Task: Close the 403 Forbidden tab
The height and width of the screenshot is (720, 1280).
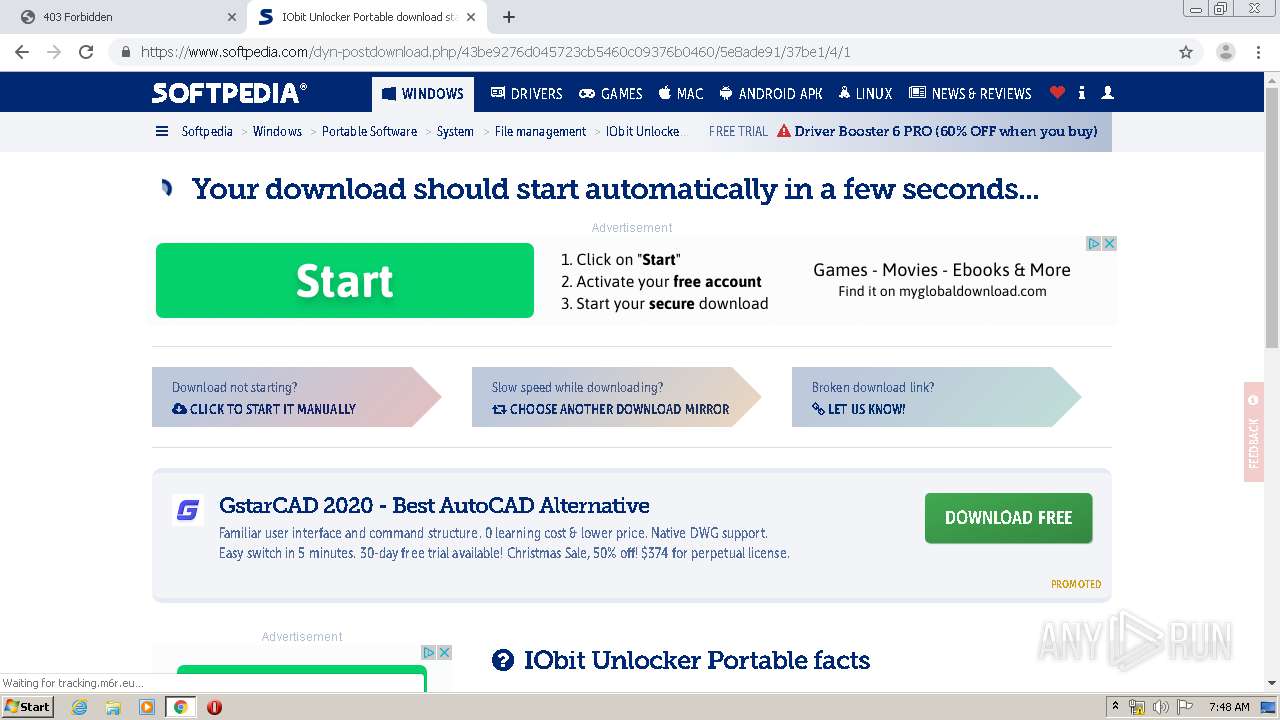Action: pos(232,17)
